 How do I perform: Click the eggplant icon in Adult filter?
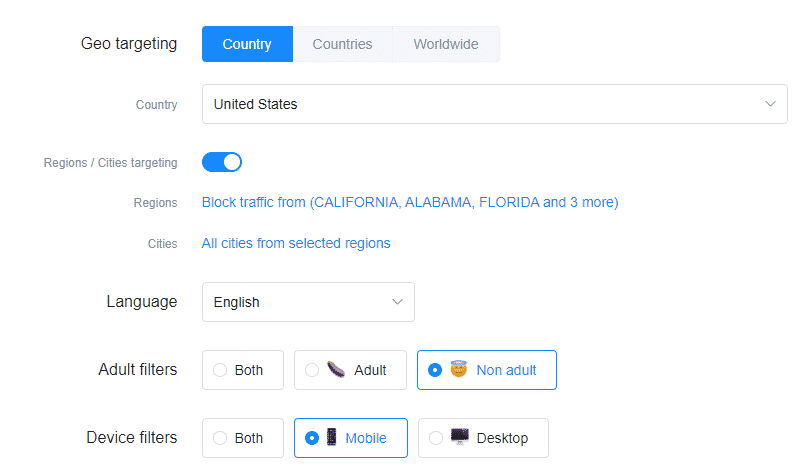[336, 369]
